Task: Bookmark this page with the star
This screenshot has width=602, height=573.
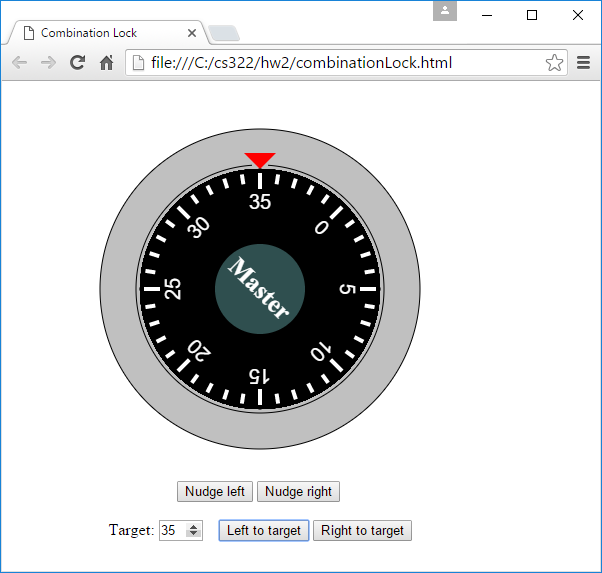Action: point(554,63)
